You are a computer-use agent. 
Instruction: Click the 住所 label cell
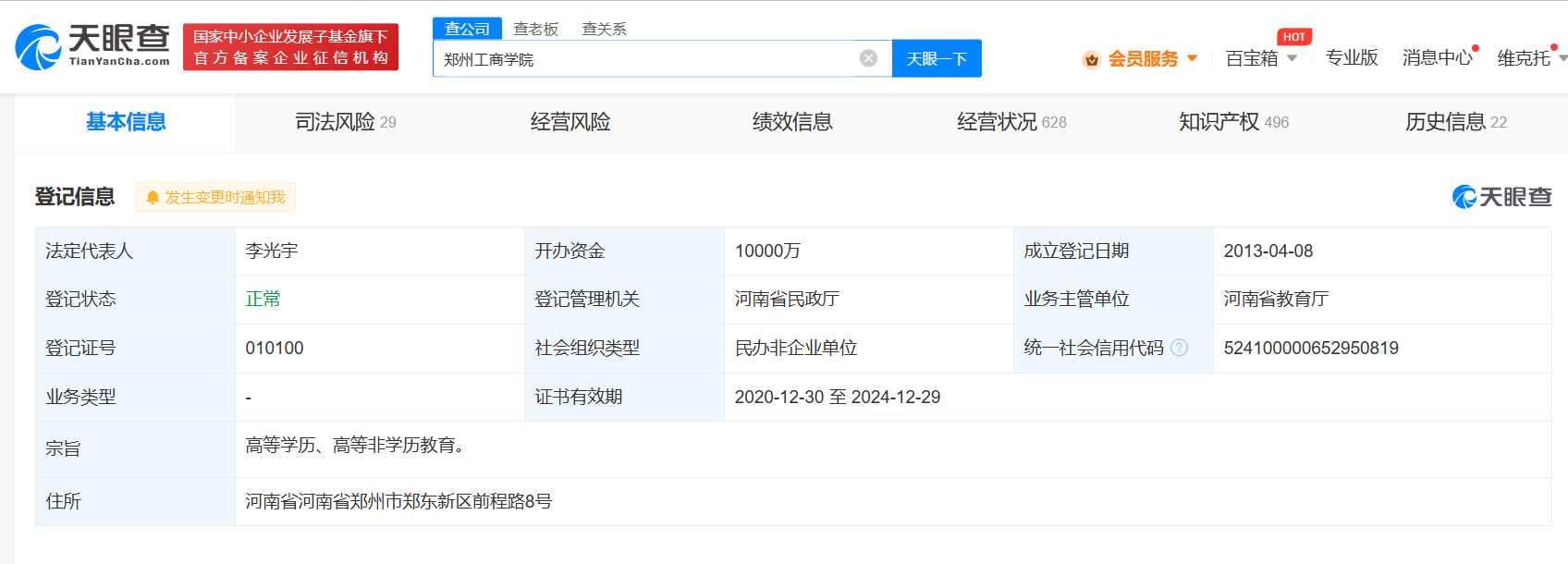click(135, 501)
